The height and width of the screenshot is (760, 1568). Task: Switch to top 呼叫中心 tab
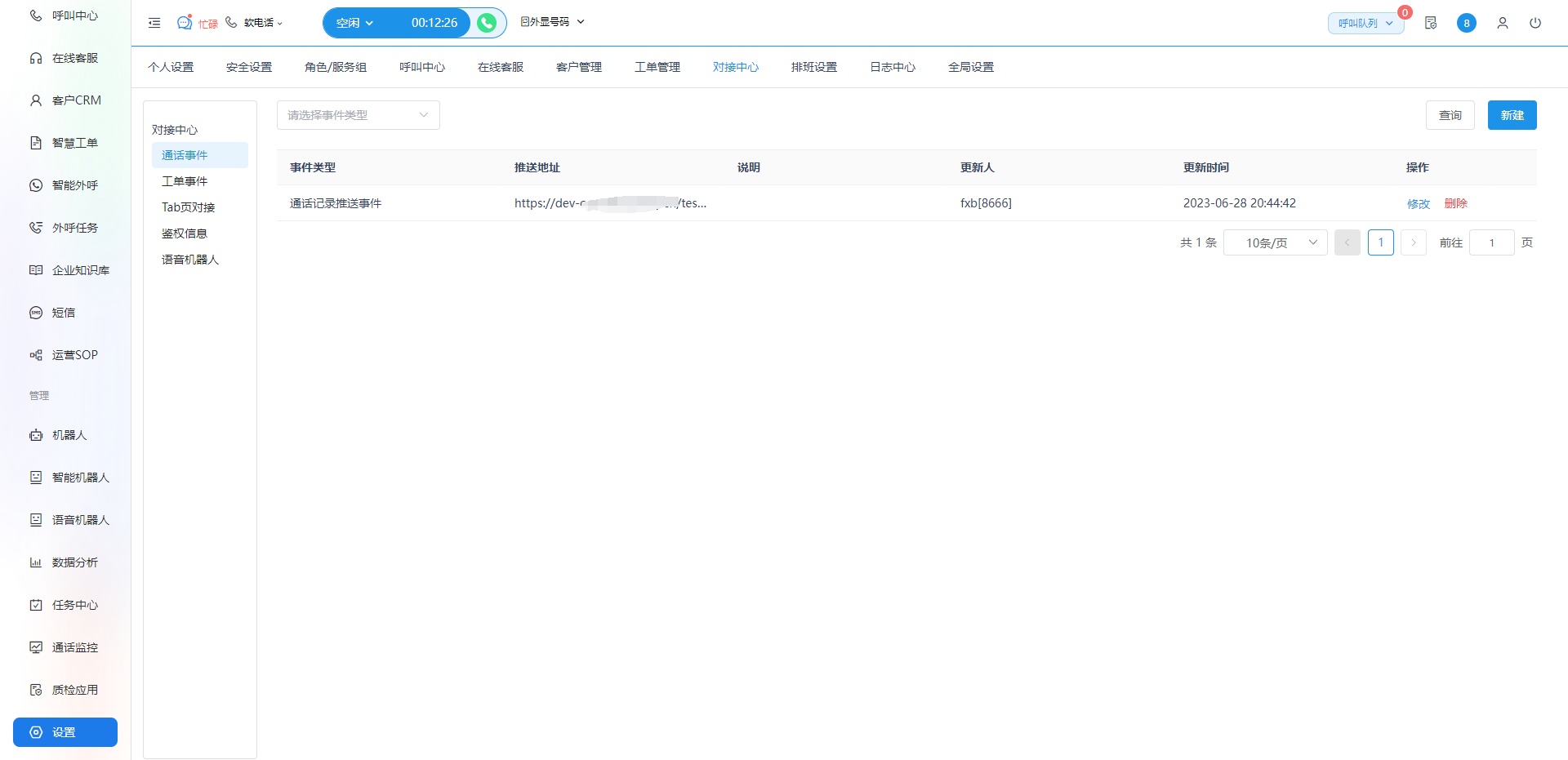[422, 67]
